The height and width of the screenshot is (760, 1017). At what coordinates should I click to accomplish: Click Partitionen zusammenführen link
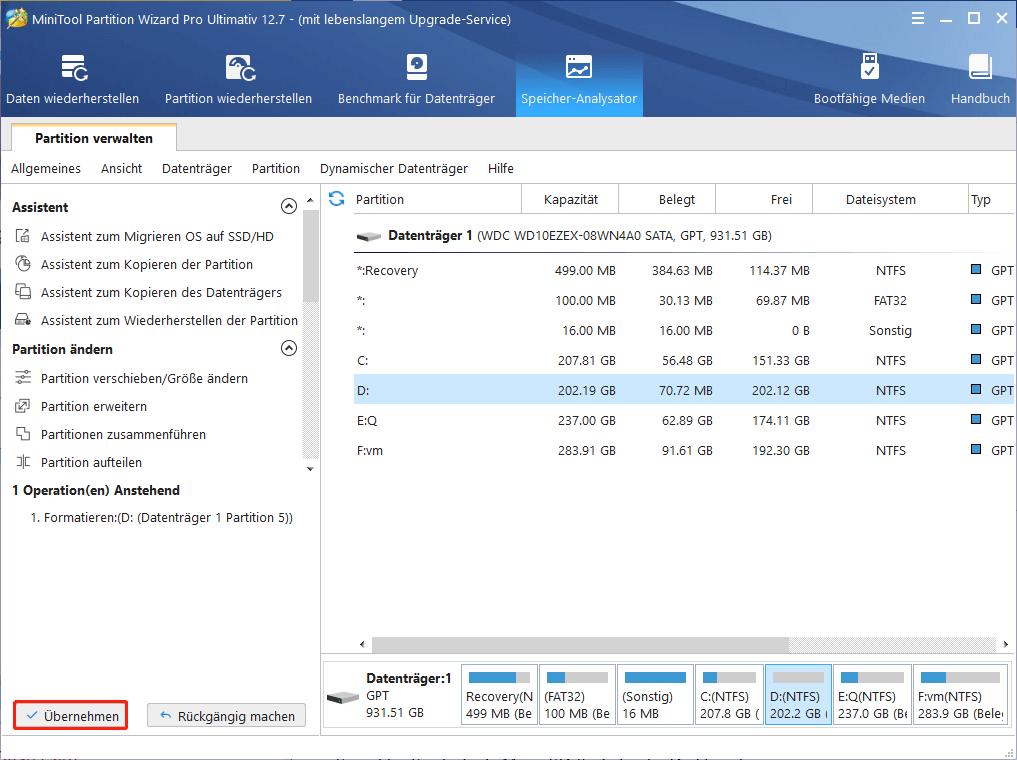(x=123, y=434)
